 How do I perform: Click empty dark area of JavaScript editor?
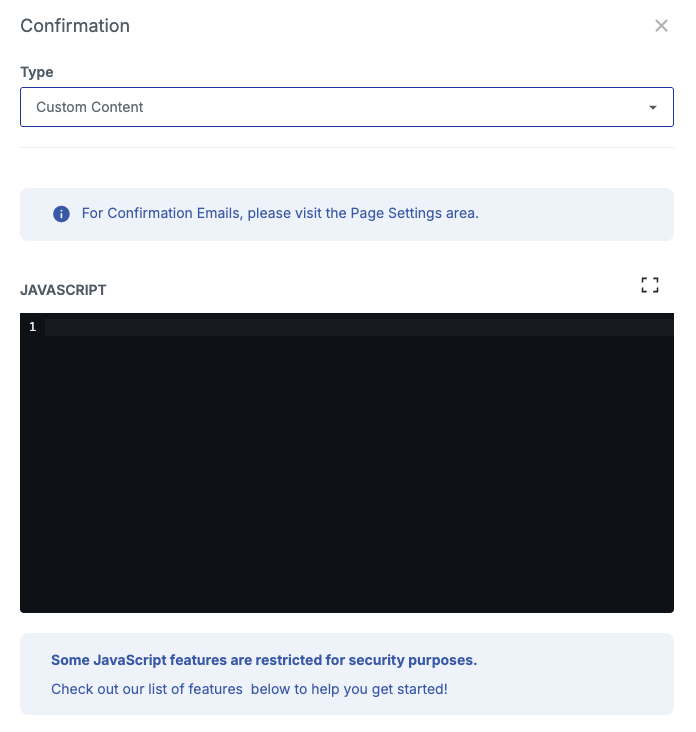[347, 472]
